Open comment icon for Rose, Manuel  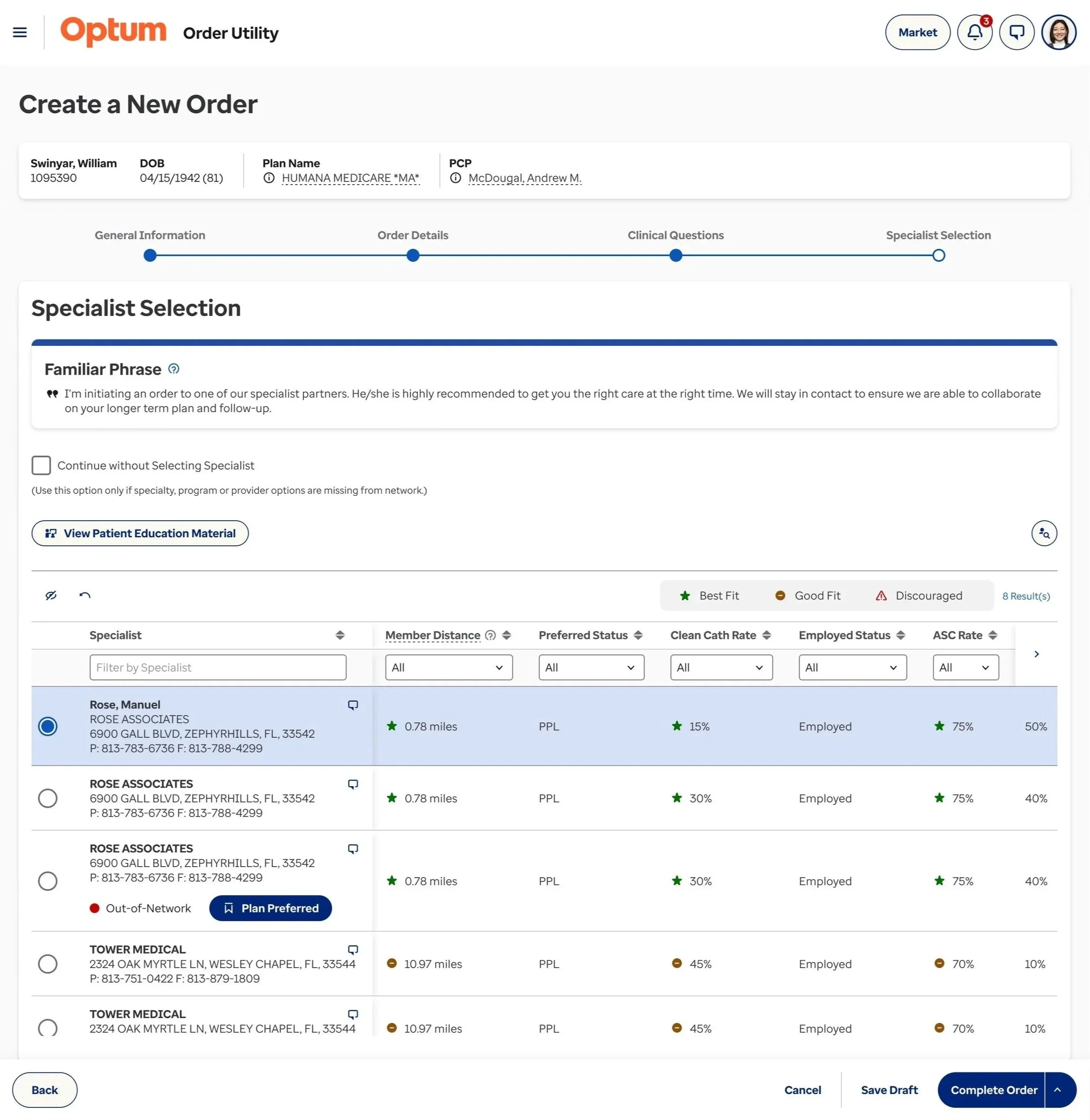pyautogui.click(x=353, y=705)
